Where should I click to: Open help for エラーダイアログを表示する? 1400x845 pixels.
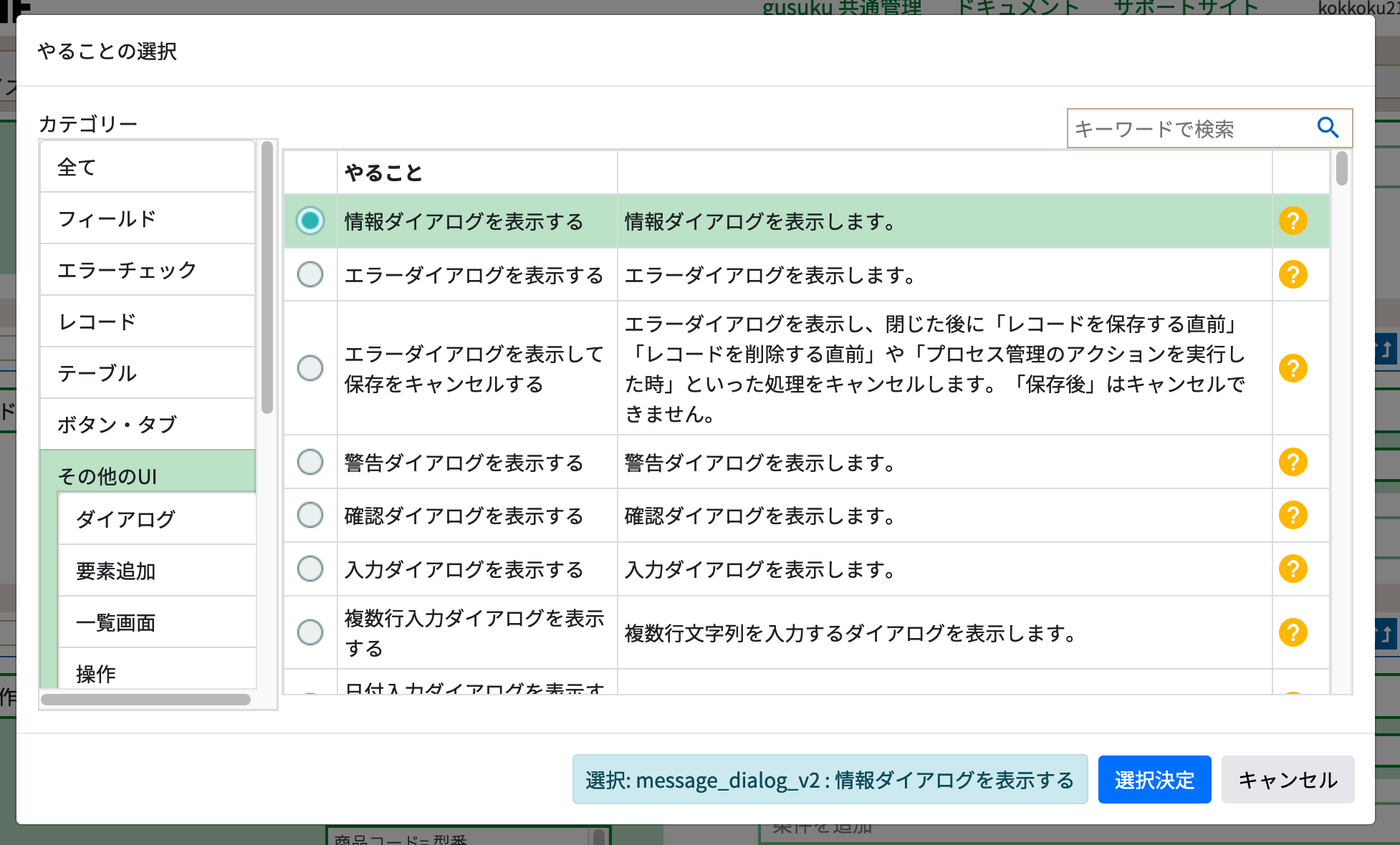(x=1293, y=274)
